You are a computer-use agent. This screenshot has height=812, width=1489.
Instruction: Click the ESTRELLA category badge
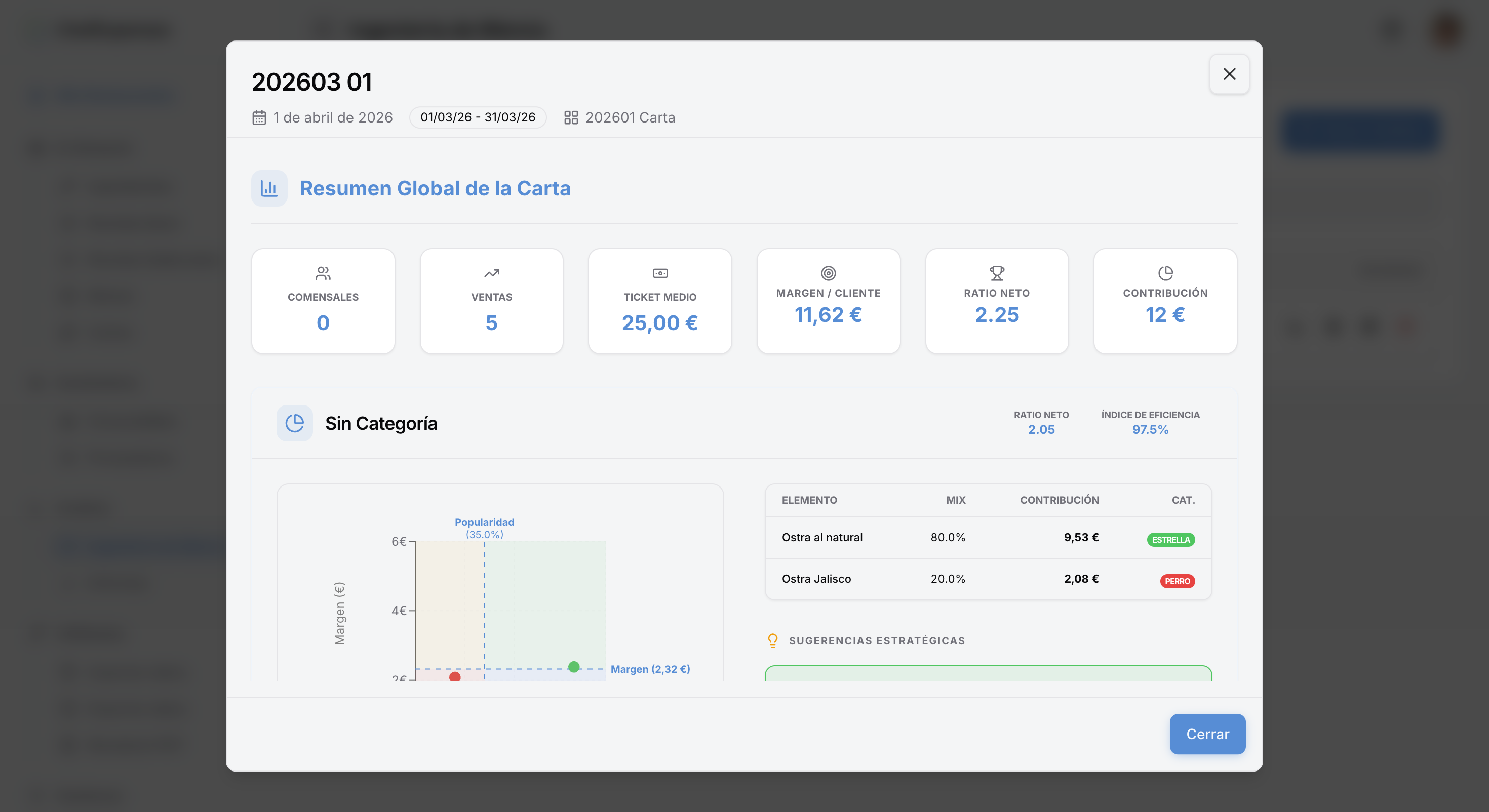pyautogui.click(x=1171, y=540)
